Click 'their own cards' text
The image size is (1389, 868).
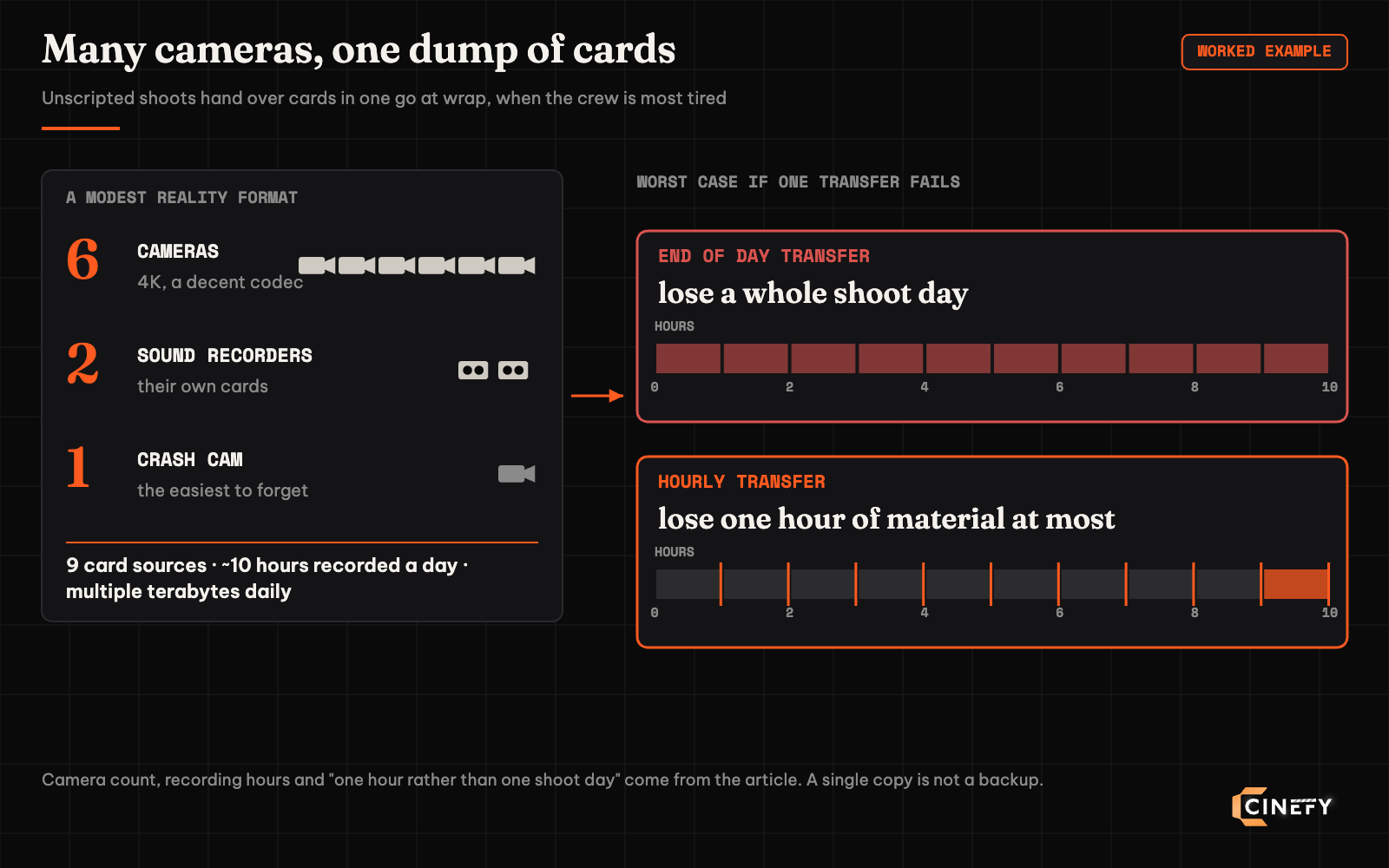(202, 386)
